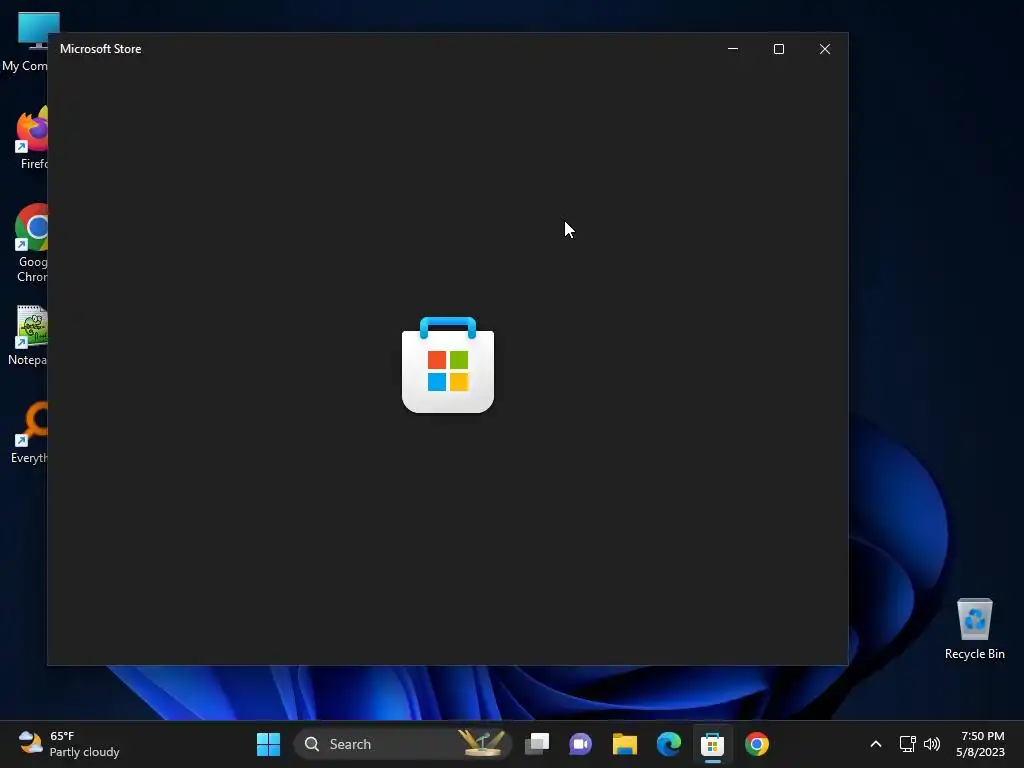Minimize the Microsoft Store window

[733, 49]
